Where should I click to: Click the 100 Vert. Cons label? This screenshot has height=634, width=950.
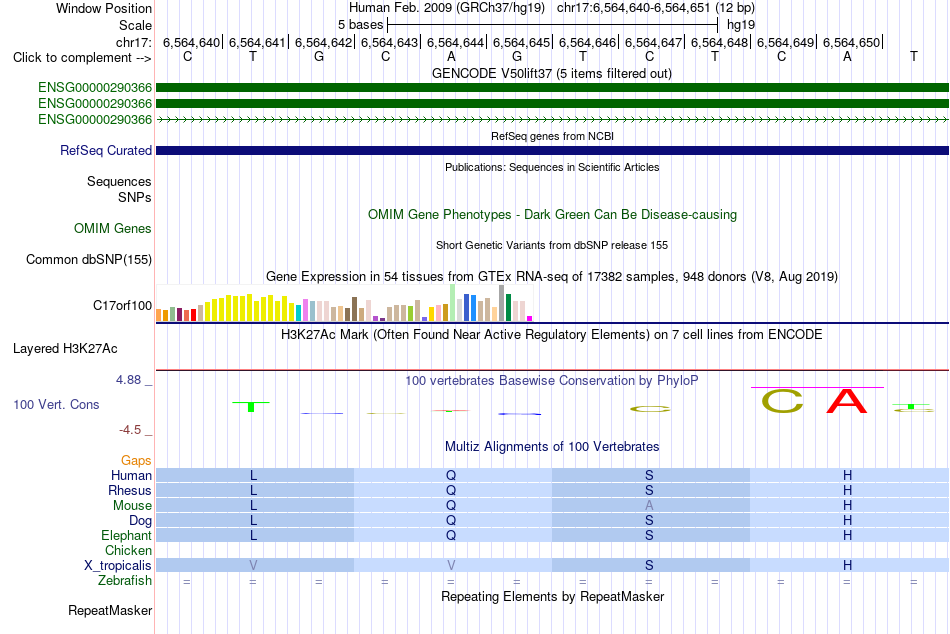point(56,404)
